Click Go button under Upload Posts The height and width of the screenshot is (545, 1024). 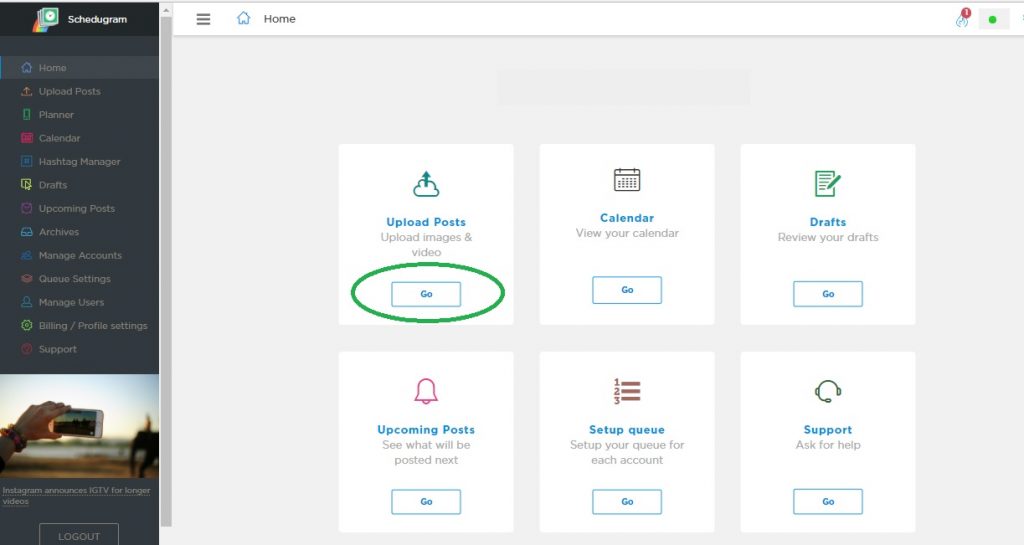[426, 294]
